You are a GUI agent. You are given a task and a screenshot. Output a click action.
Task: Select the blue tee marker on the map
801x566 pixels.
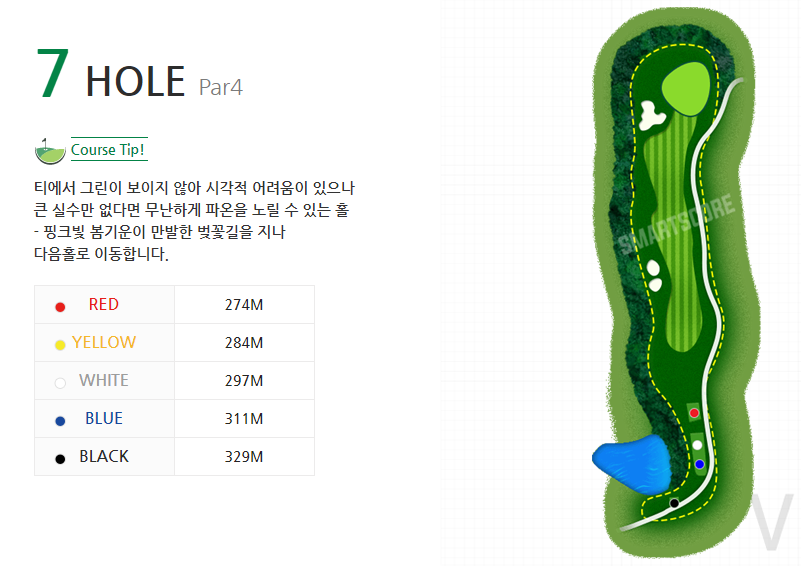(x=700, y=464)
